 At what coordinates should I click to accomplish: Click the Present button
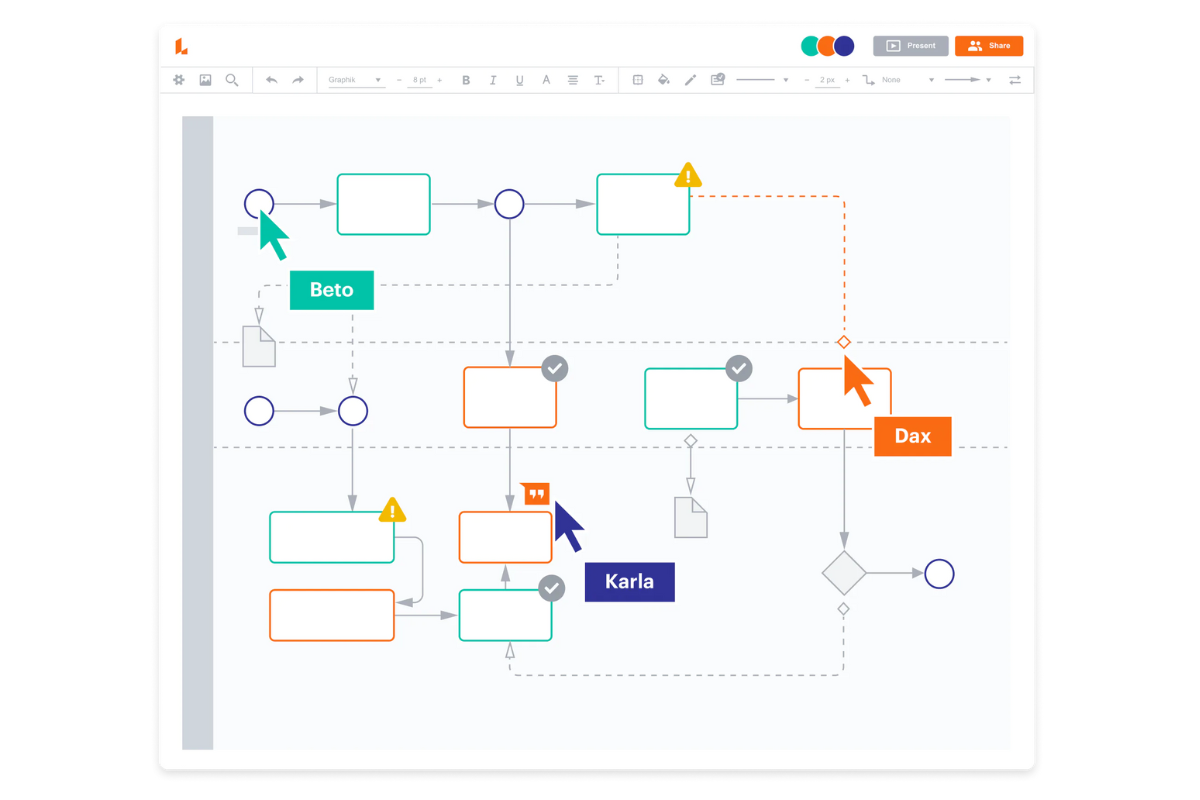[x=910, y=45]
